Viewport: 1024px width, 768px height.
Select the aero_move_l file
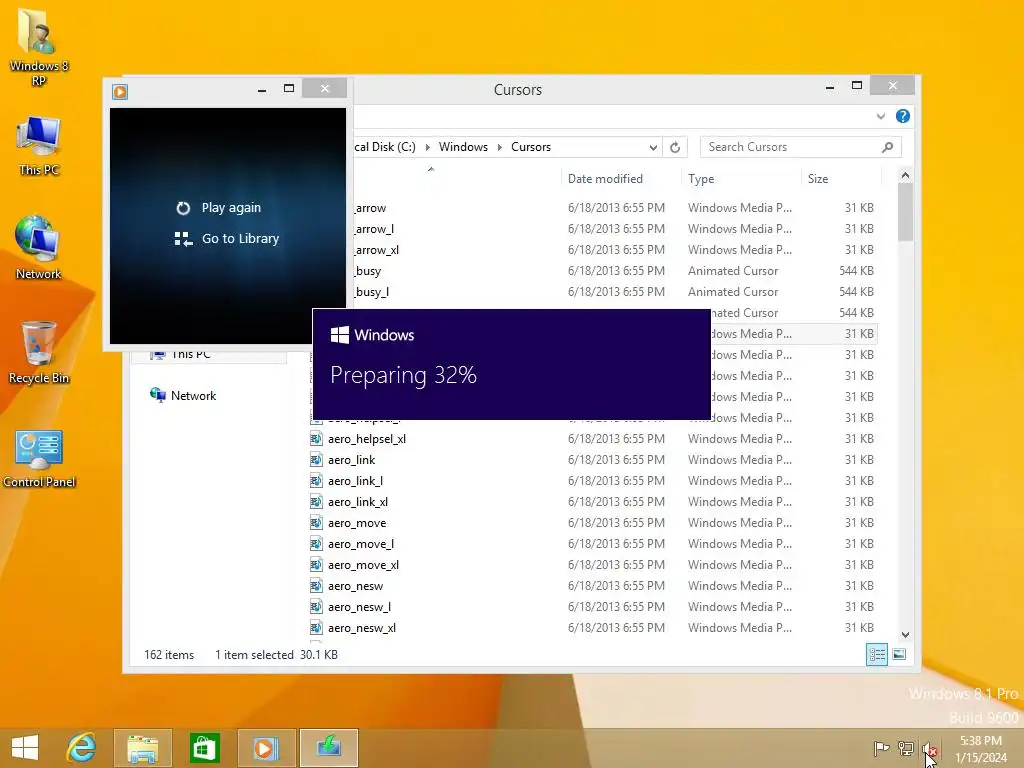click(x=361, y=544)
